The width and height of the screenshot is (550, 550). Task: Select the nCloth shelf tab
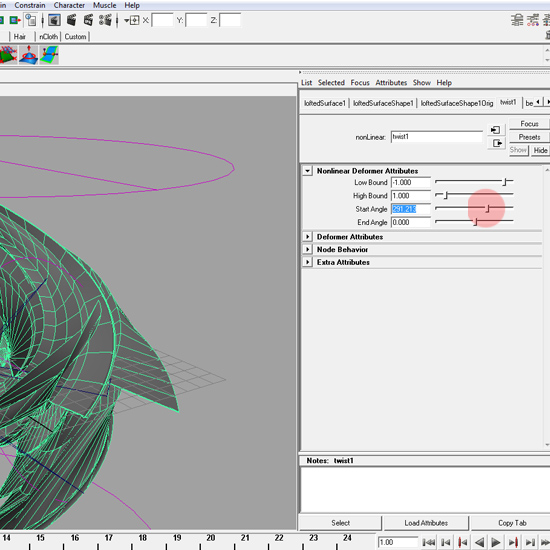(x=48, y=36)
